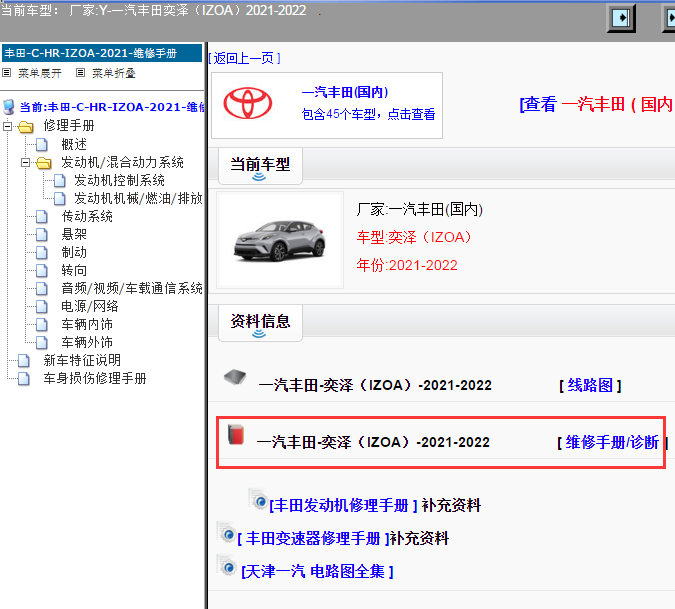675x609 pixels.
Task: Click the page icon beside 概述
Action: tap(42, 145)
